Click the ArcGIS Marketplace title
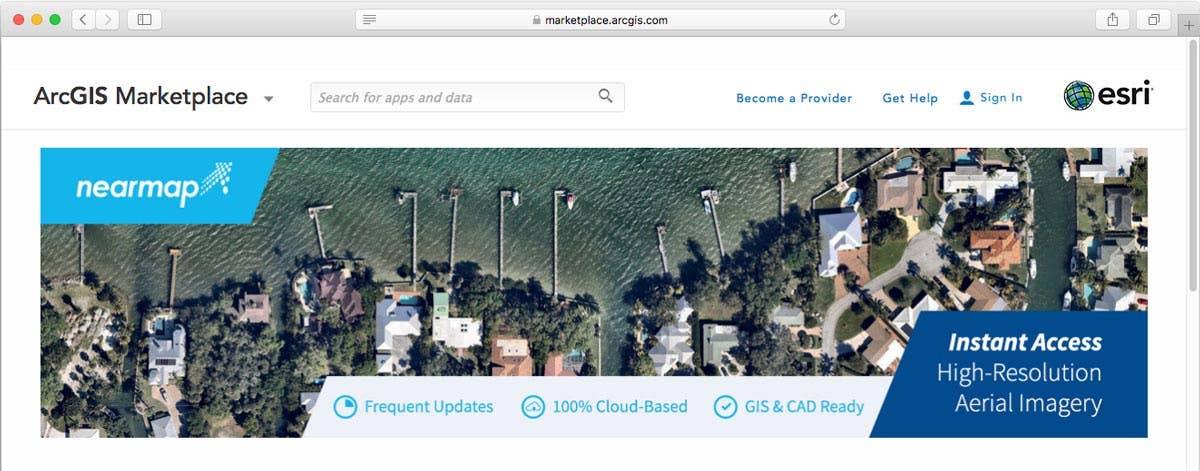The image size is (1200, 471). coord(140,96)
